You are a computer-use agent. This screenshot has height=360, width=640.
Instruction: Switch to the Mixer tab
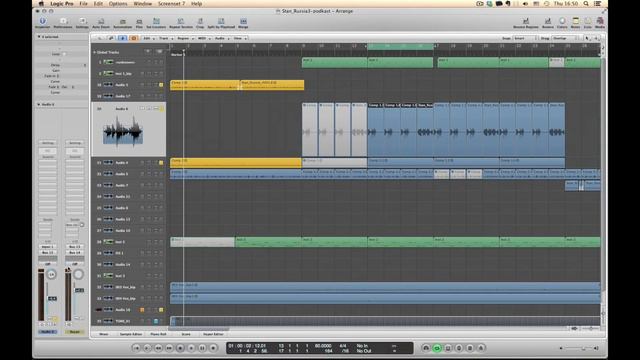[x=104, y=334]
